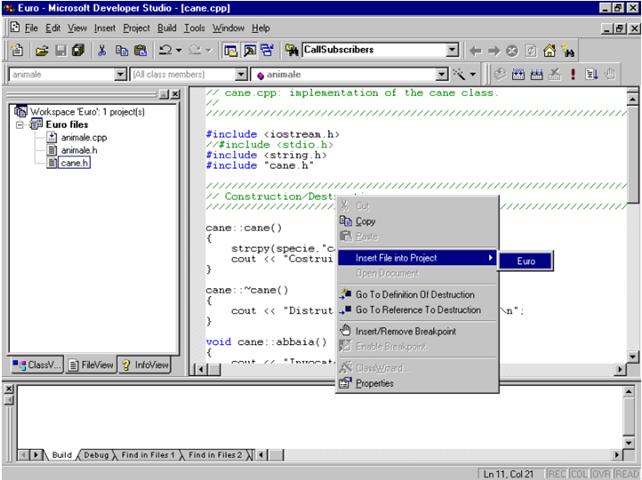This screenshot has height=480, width=642.
Task: Click the output pane scrollbar up arrow
Action: (628, 392)
